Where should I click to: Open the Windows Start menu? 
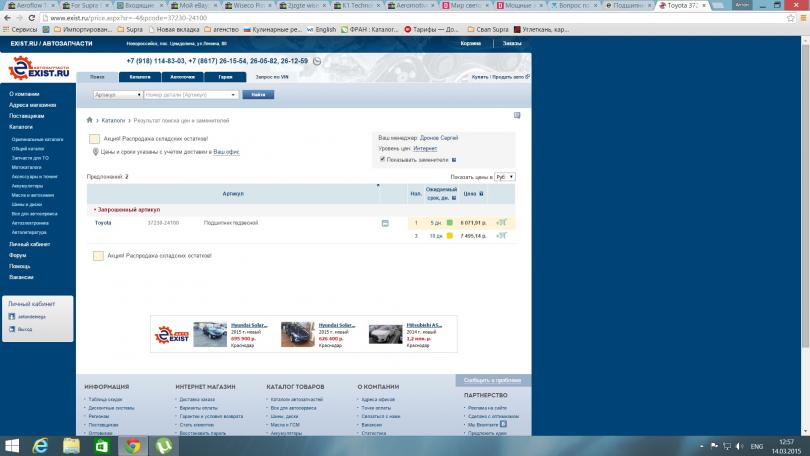11,446
